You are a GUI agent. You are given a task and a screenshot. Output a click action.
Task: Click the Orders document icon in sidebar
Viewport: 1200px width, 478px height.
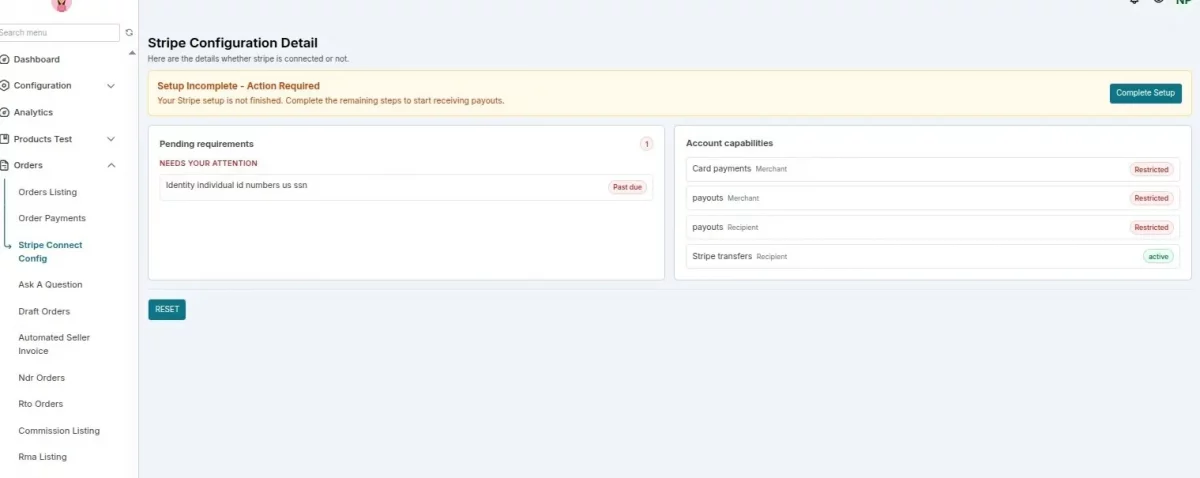tap(5, 165)
